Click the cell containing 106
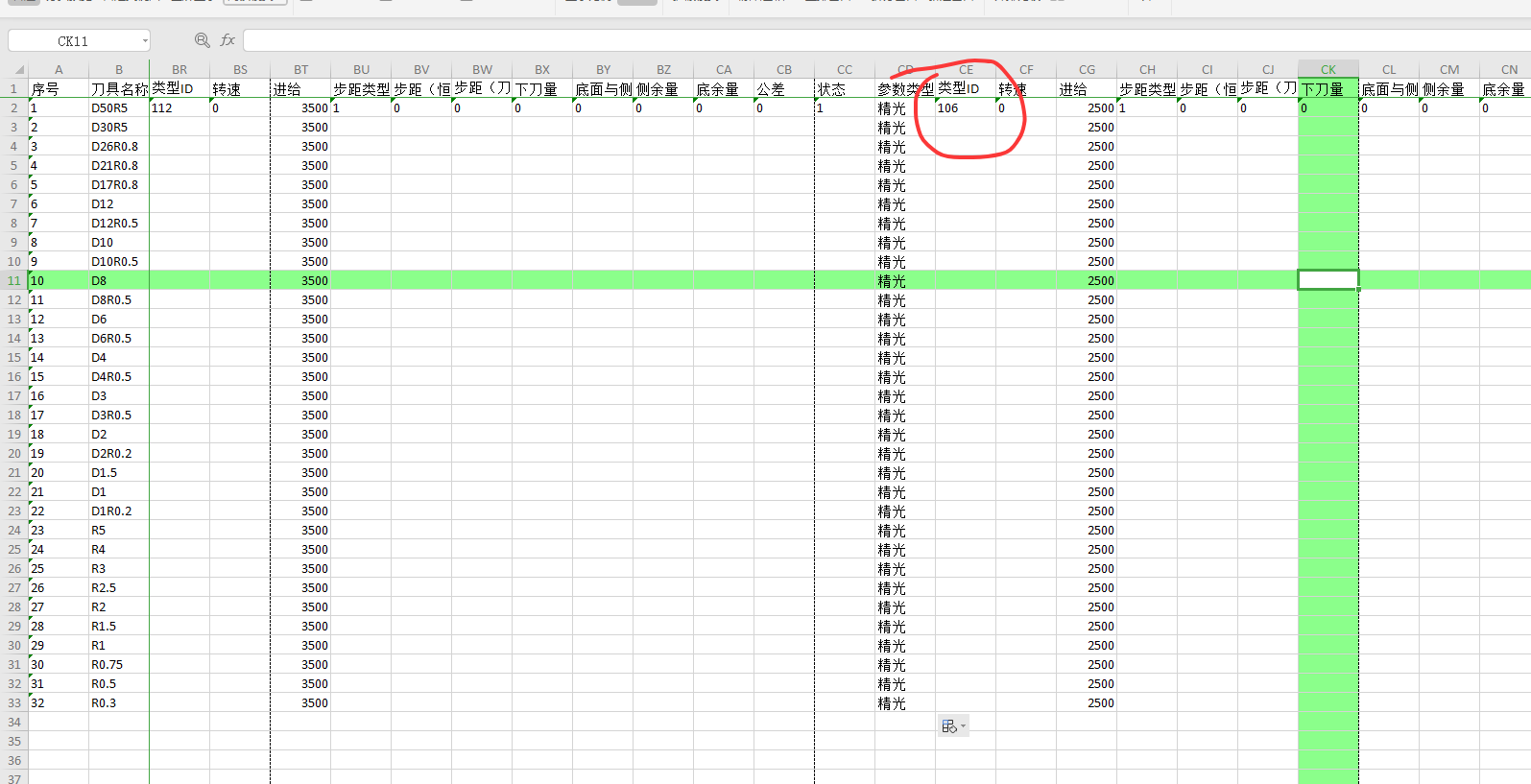The height and width of the screenshot is (784, 1531). 966,107
